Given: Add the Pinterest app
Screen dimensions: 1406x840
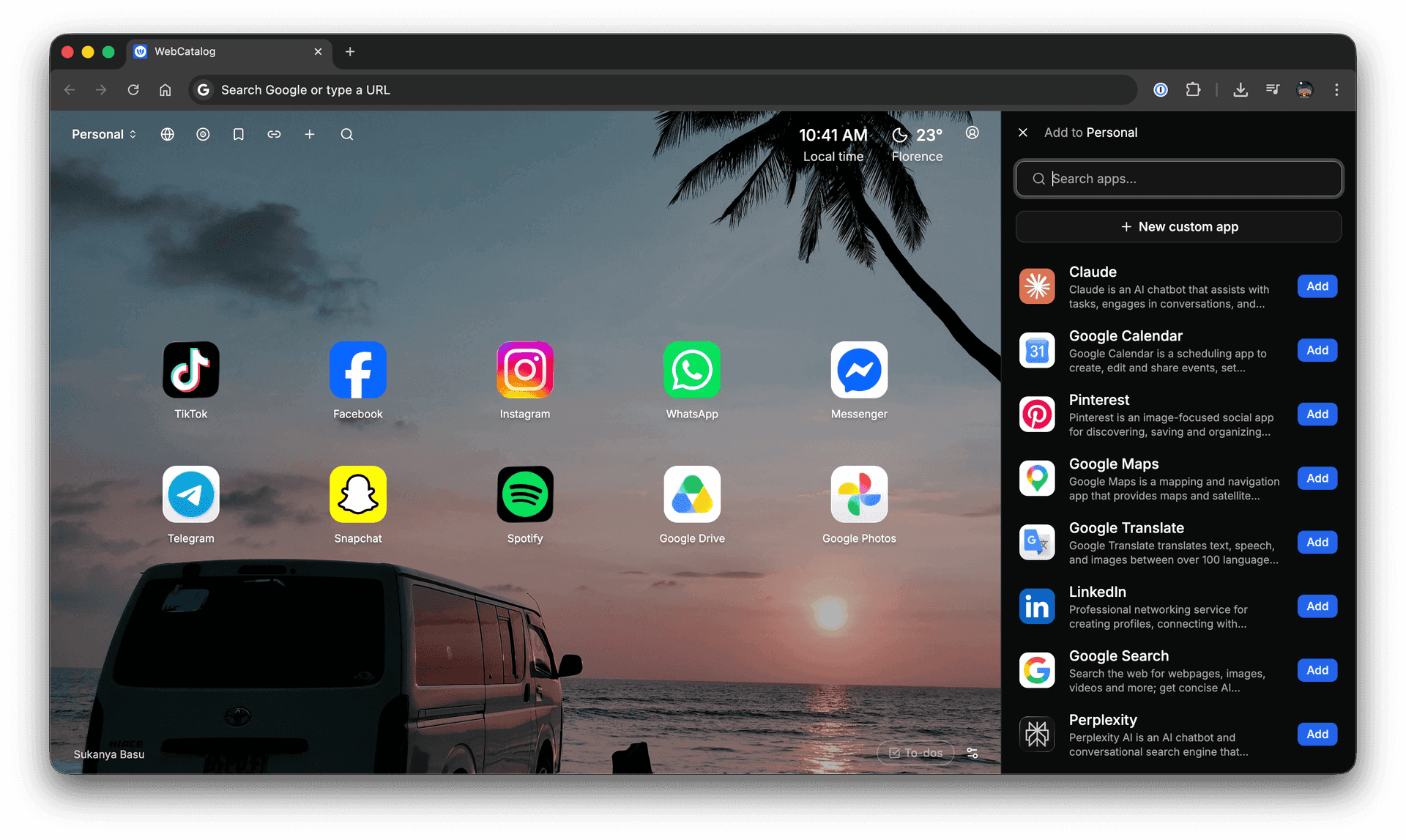Looking at the screenshot, I should point(1317,415).
